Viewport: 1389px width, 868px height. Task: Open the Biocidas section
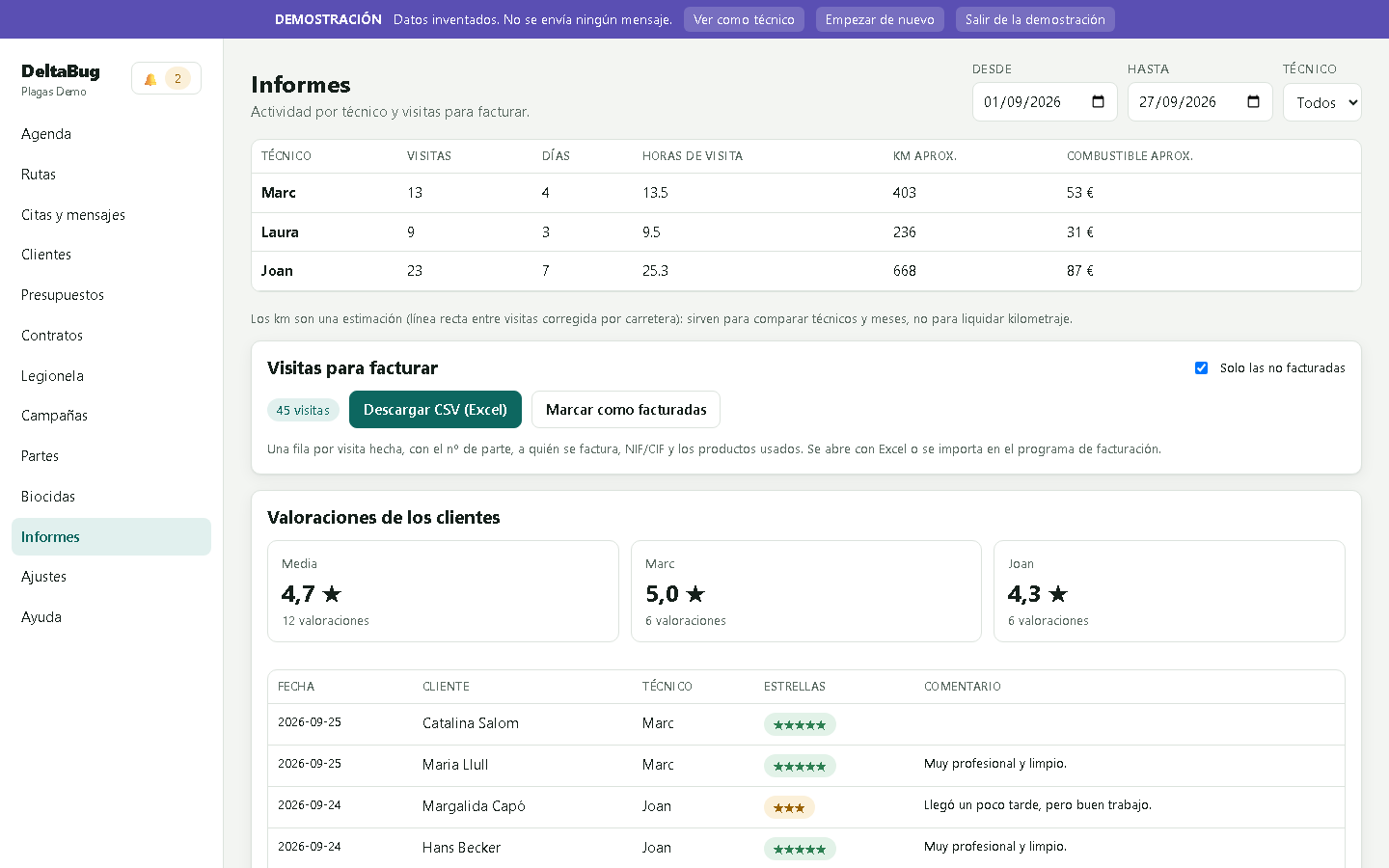pos(111,497)
